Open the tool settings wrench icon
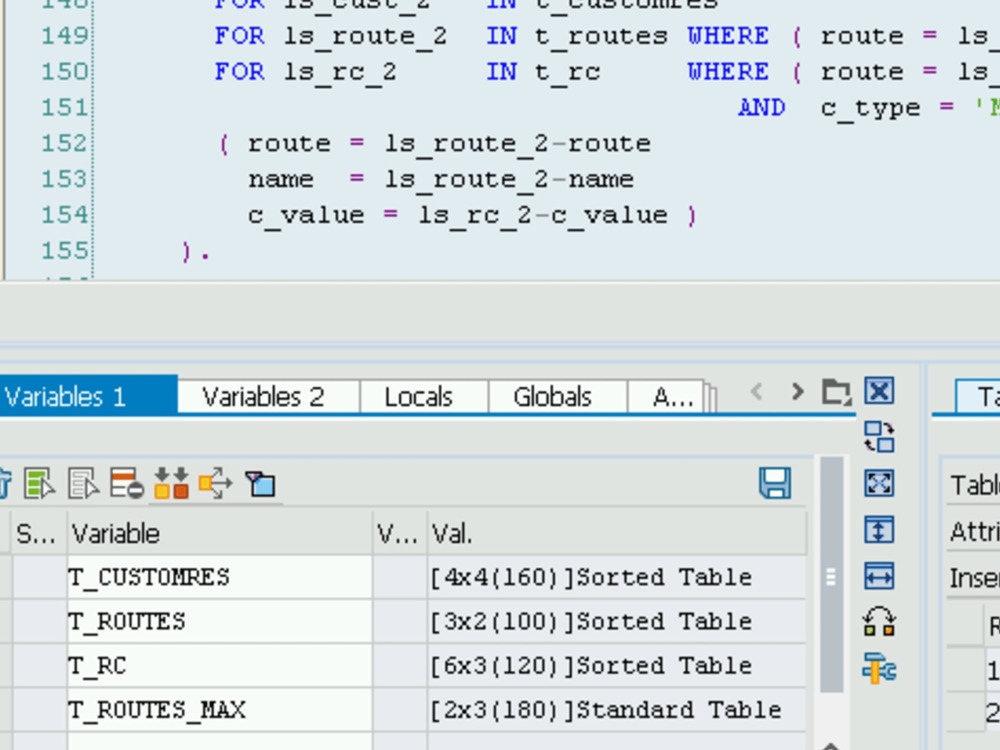The width and height of the screenshot is (1000, 750). [x=879, y=668]
